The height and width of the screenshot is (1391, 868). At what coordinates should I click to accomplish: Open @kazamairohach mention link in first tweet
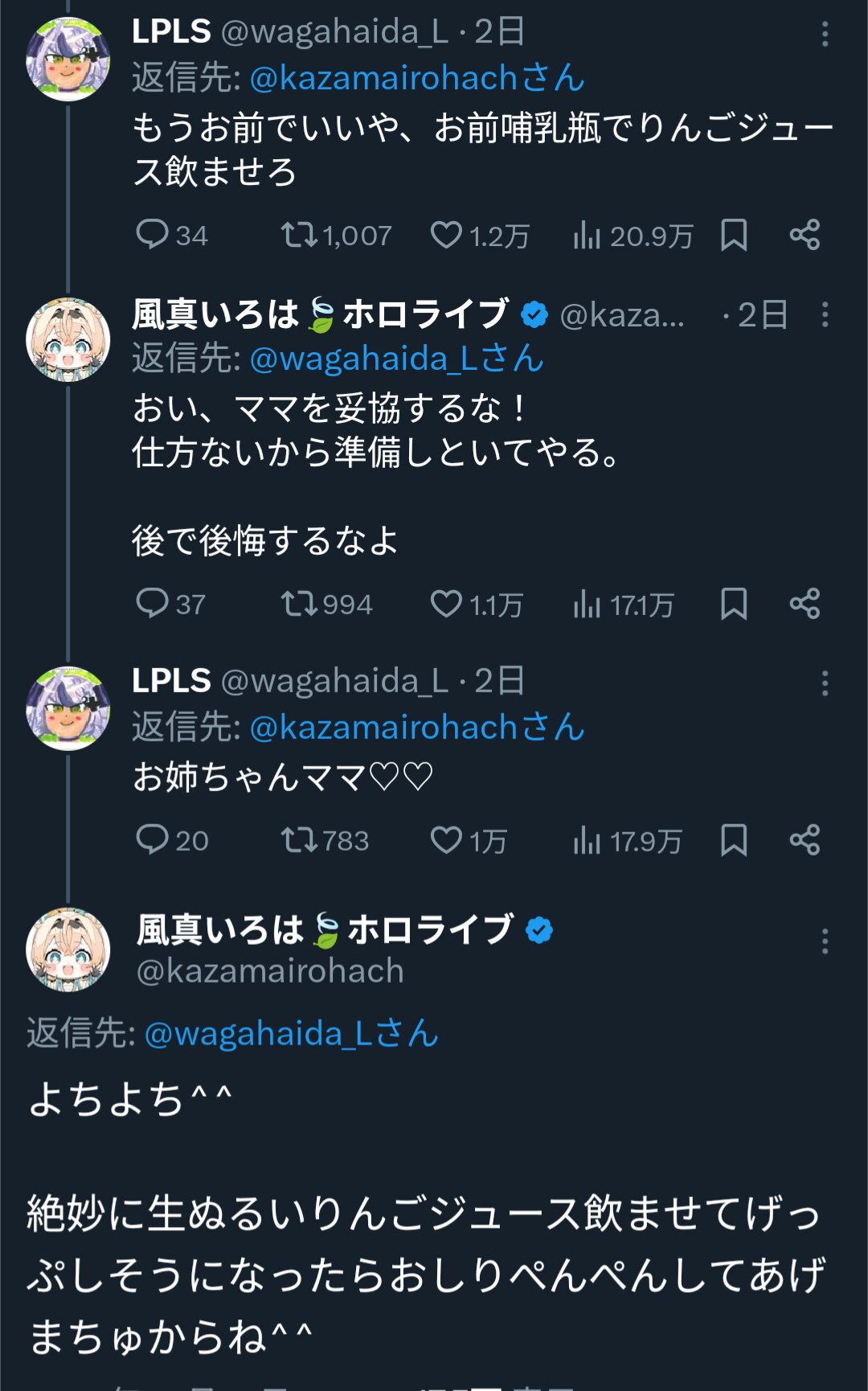(x=417, y=78)
